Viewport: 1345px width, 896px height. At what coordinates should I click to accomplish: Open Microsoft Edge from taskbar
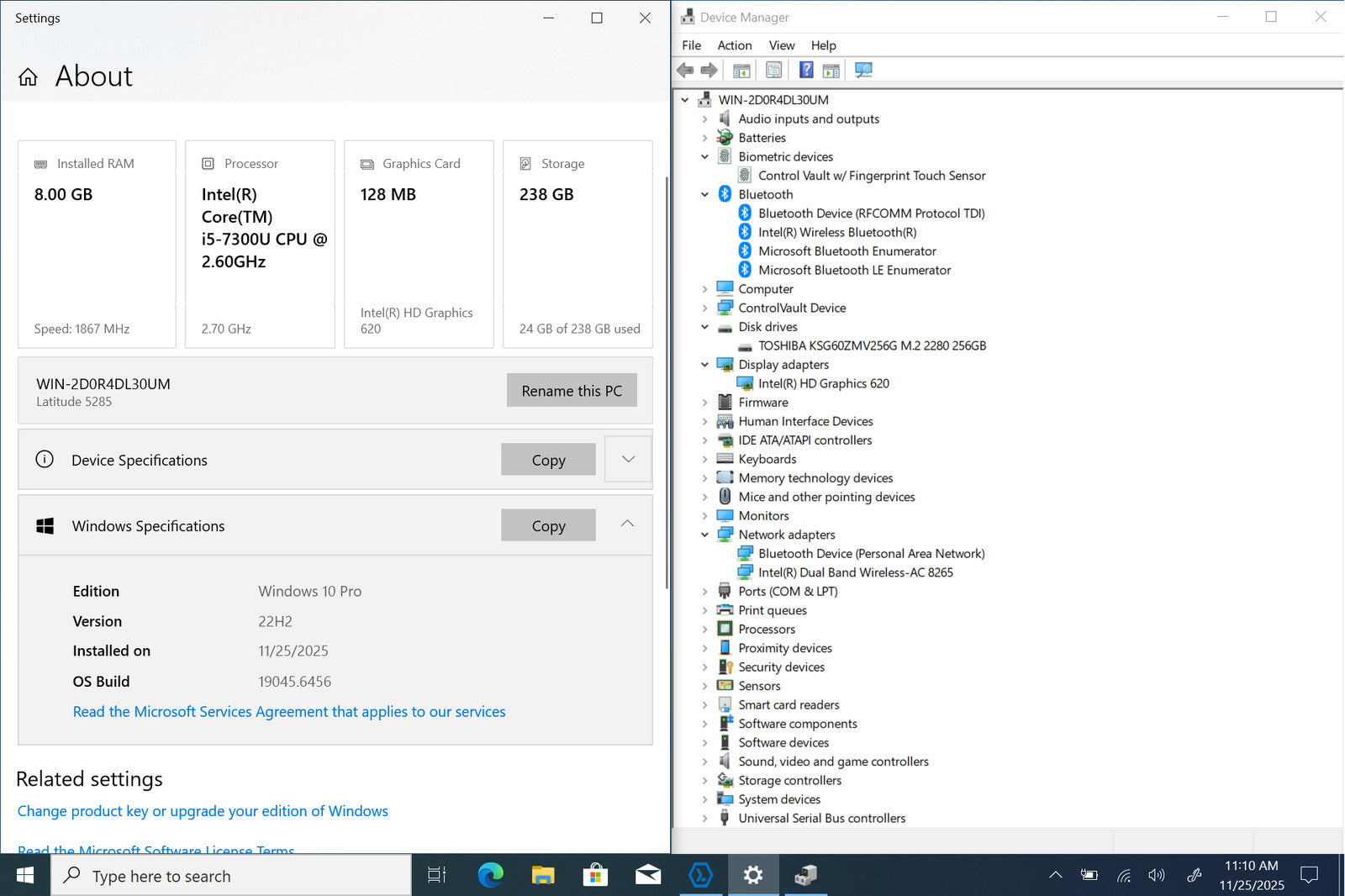(x=490, y=875)
